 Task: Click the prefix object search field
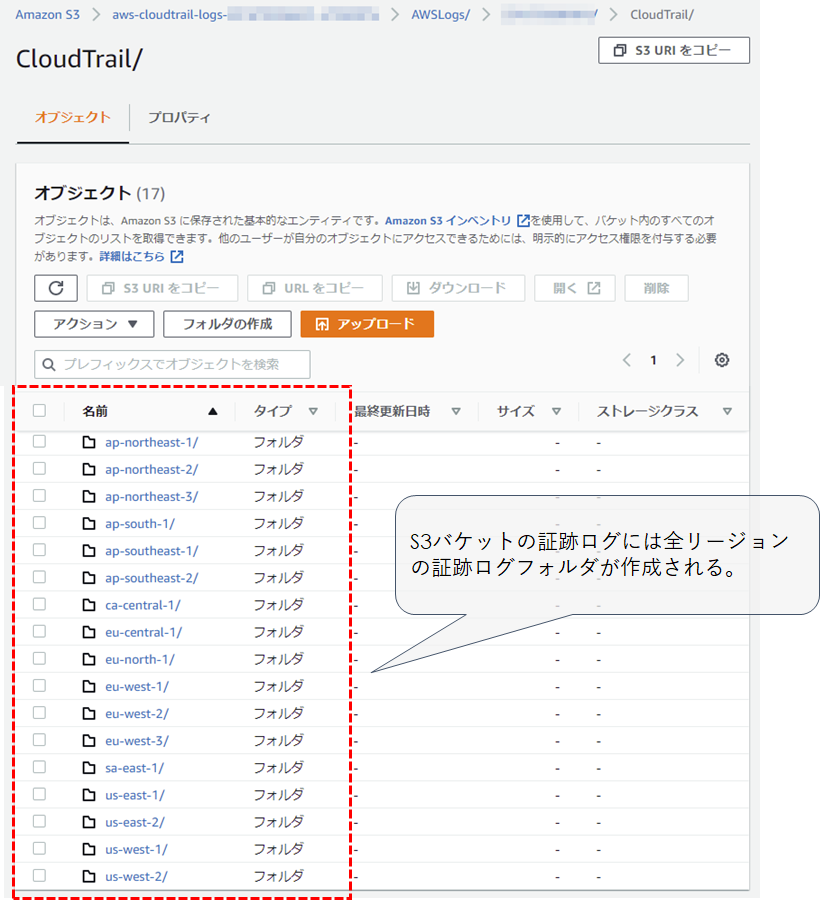coord(172,364)
